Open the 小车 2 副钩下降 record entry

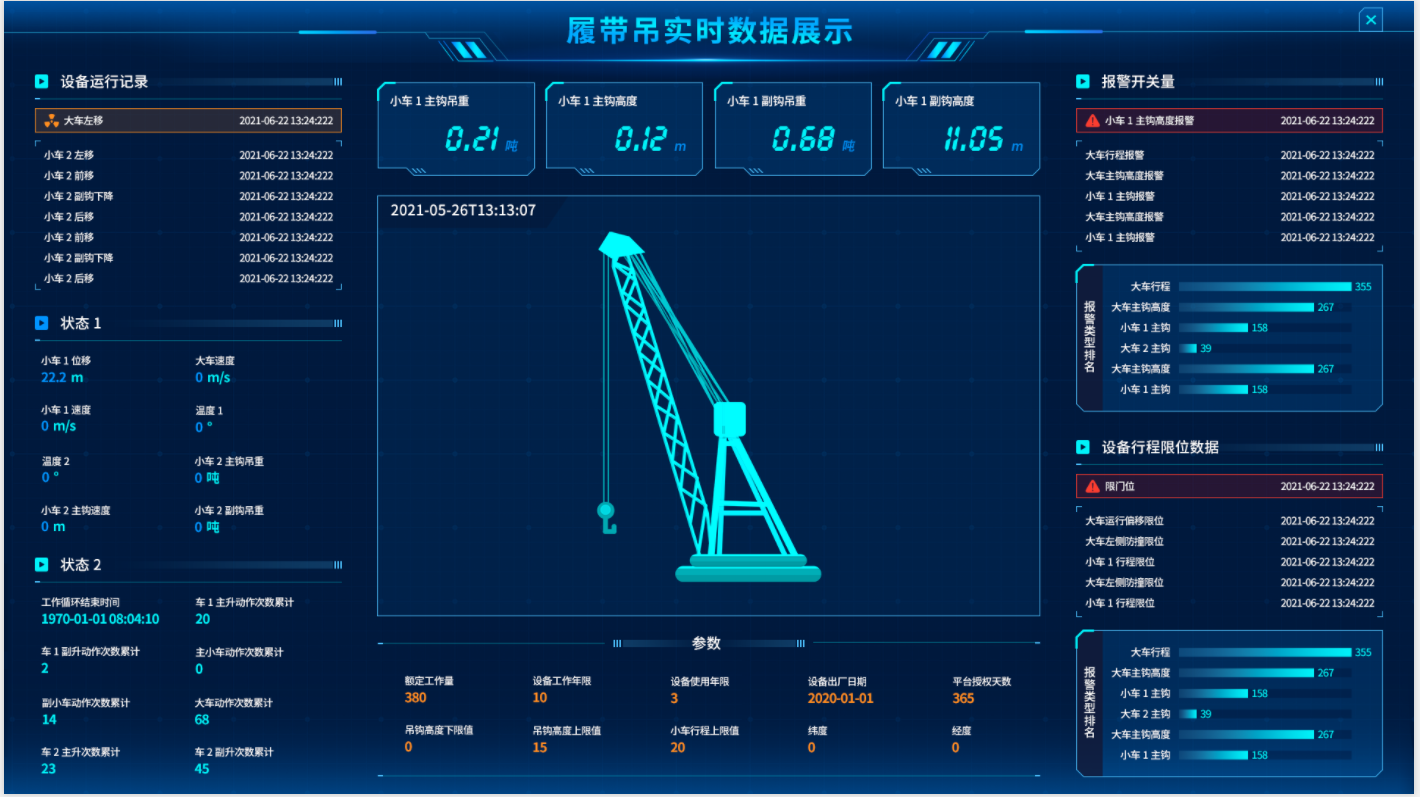pos(78,196)
